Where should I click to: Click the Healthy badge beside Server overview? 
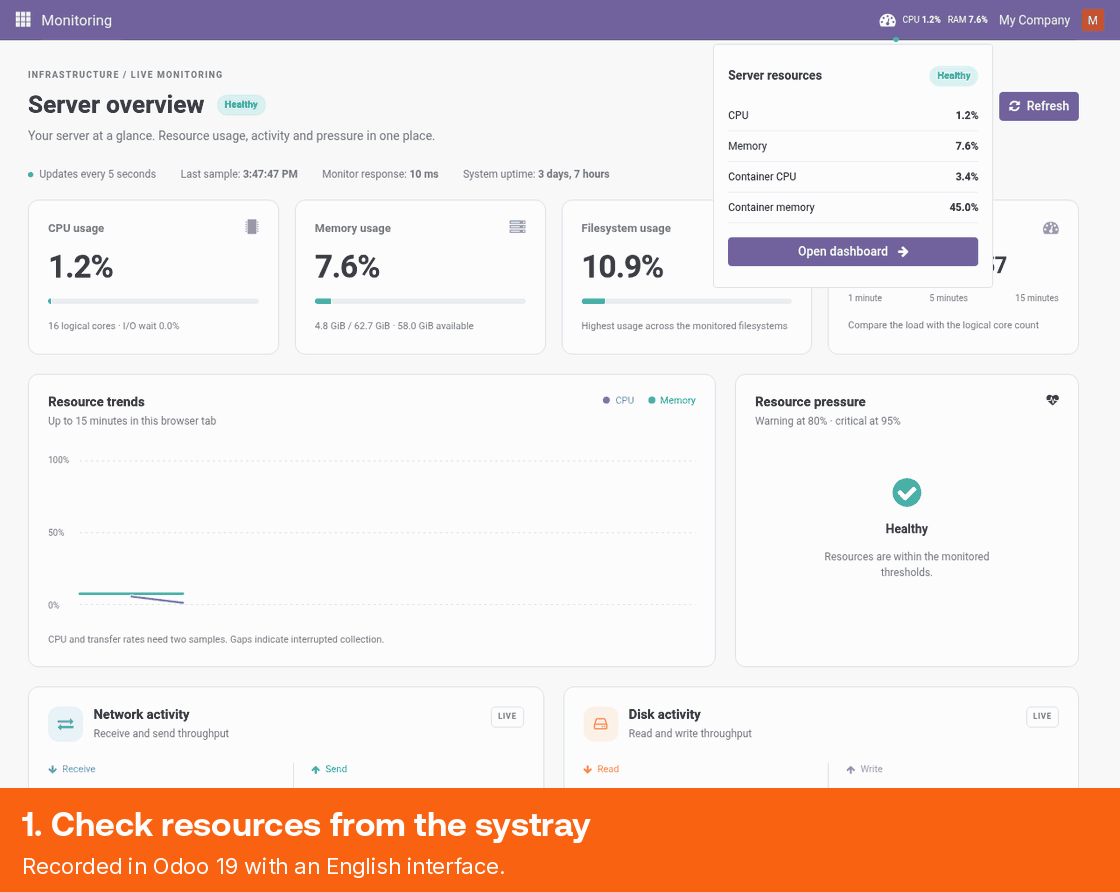click(x=241, y=105)
